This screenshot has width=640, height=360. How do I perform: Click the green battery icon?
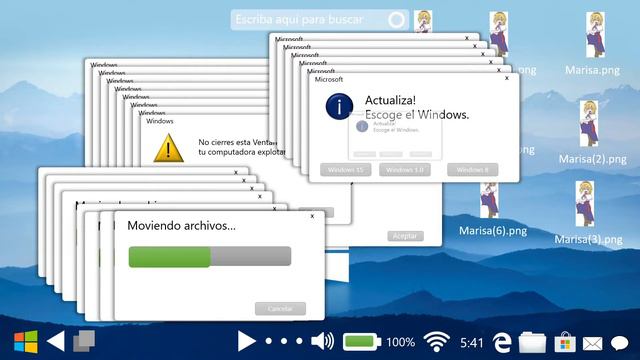pos(362,342)
